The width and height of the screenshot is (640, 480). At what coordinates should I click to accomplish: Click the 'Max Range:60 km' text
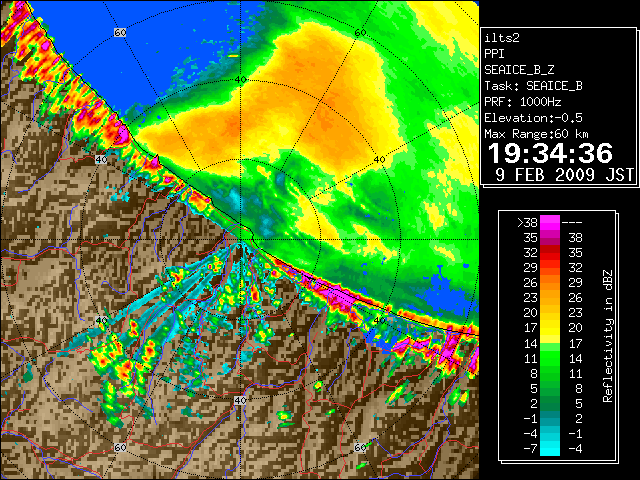click(536, 134)
